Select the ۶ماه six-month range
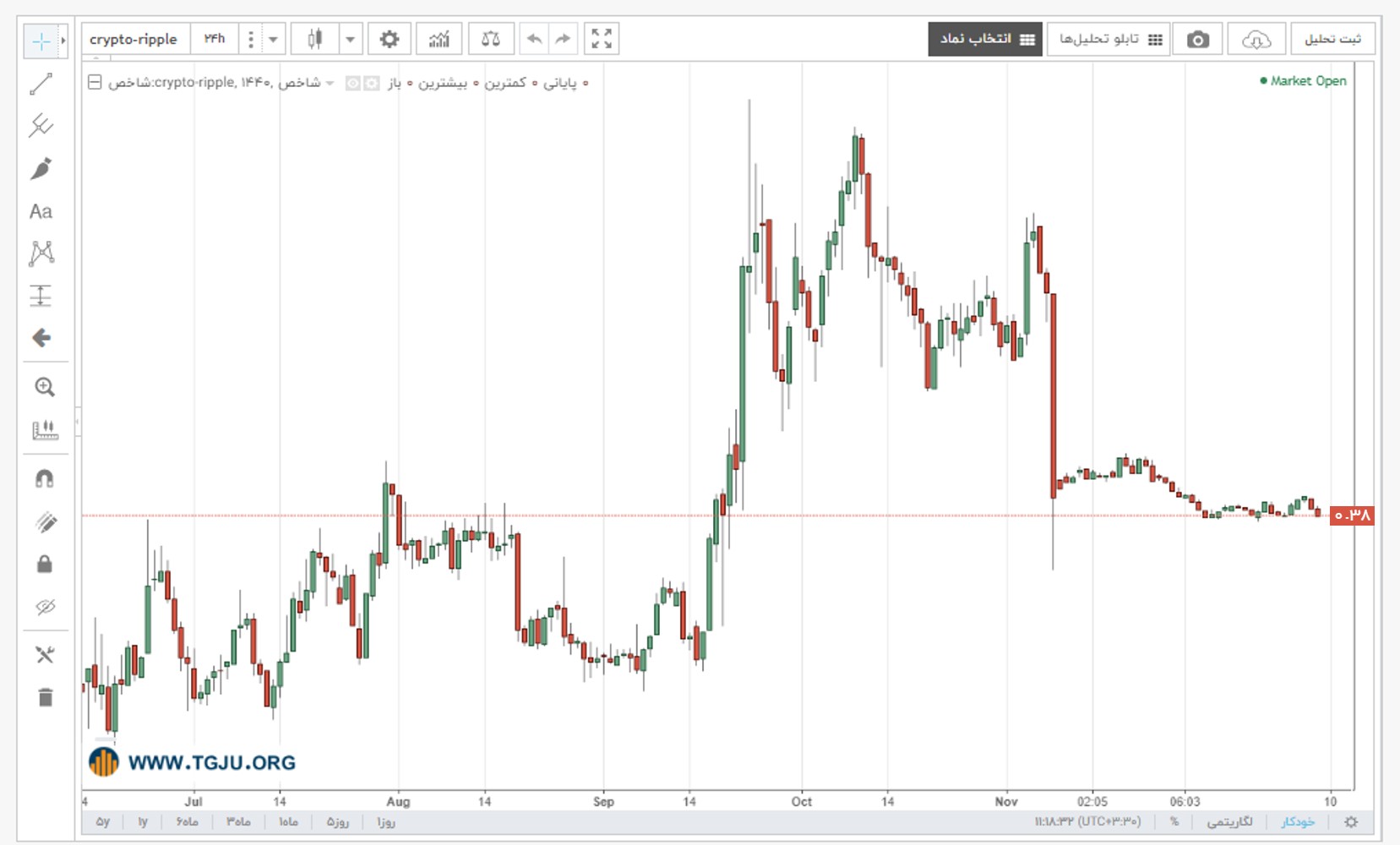This screenshot has height=845, width=1400. tap(188, 821)
